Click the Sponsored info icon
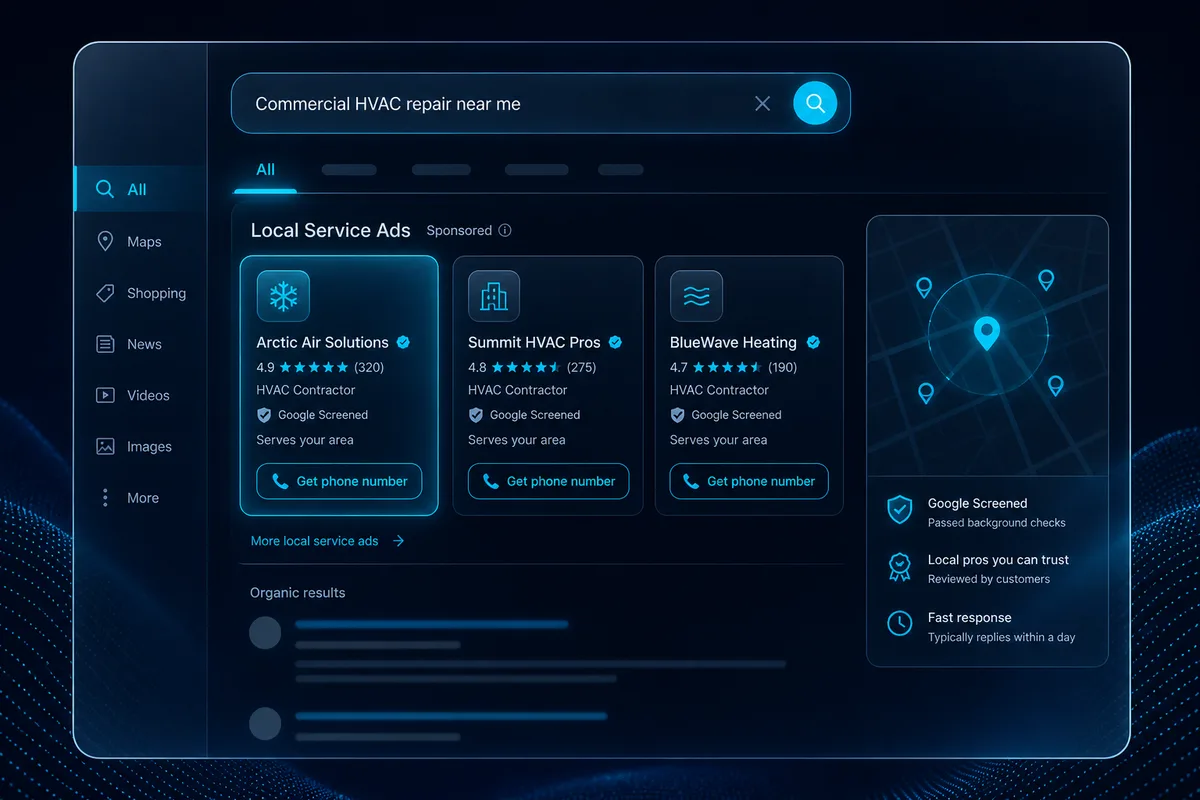Image resolution: width=1200 pixels, height=800 pixels. pyautogui.click(x=505, y=230)
